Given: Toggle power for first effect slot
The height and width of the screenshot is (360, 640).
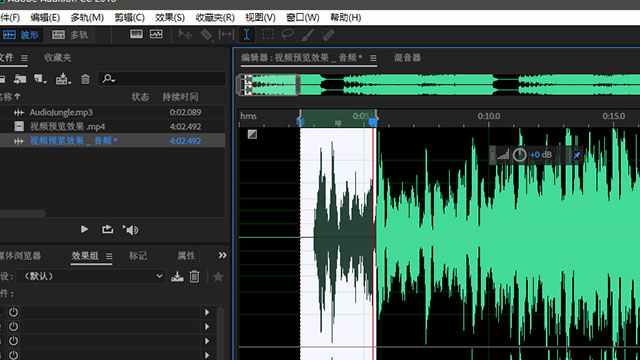Looking at the screenshot, I should pyautogui.click(x=13, y=312).
